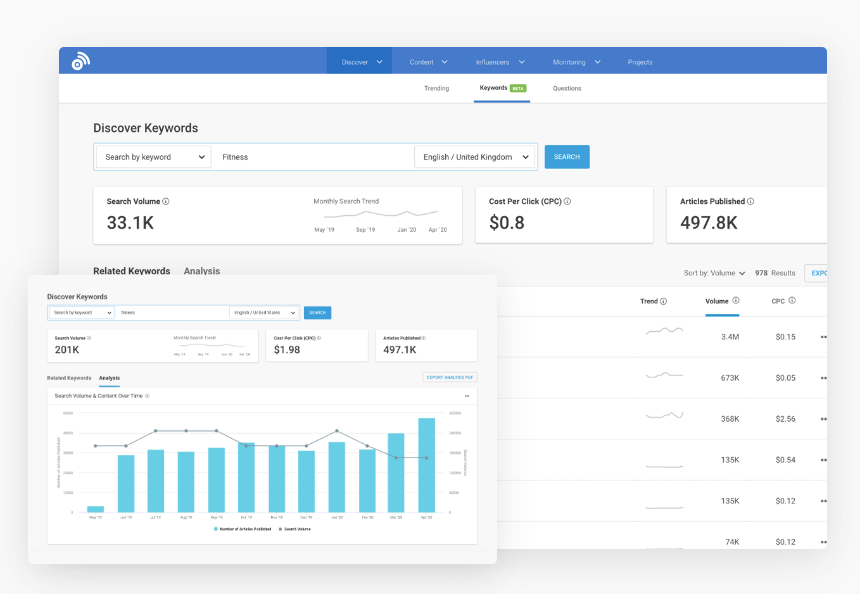Click the info icon next to Articles Published
Screen dimensions: 860x594
(752, 201)
